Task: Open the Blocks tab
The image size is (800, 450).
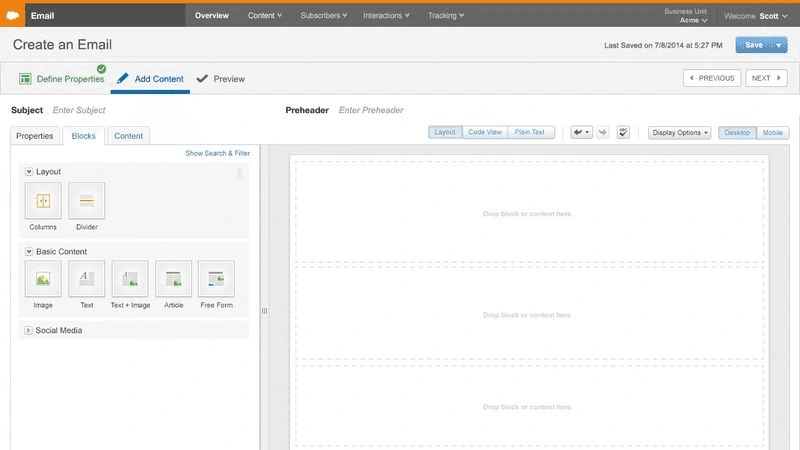Action: 84,136
